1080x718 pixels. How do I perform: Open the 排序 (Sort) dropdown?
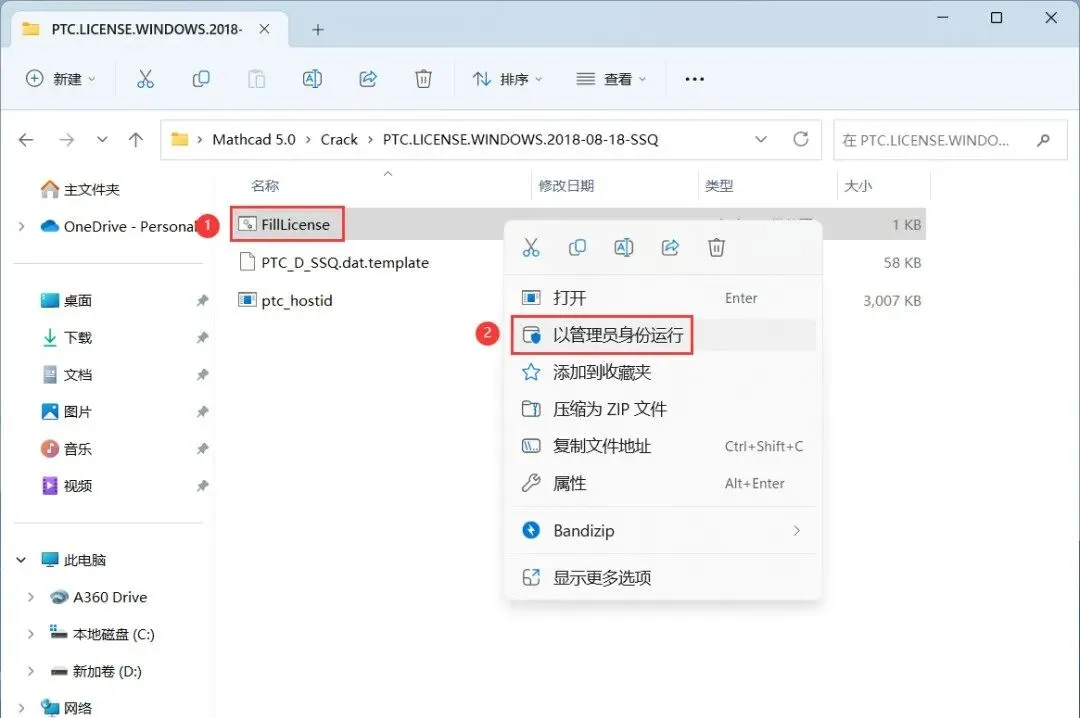pos(508,79)
